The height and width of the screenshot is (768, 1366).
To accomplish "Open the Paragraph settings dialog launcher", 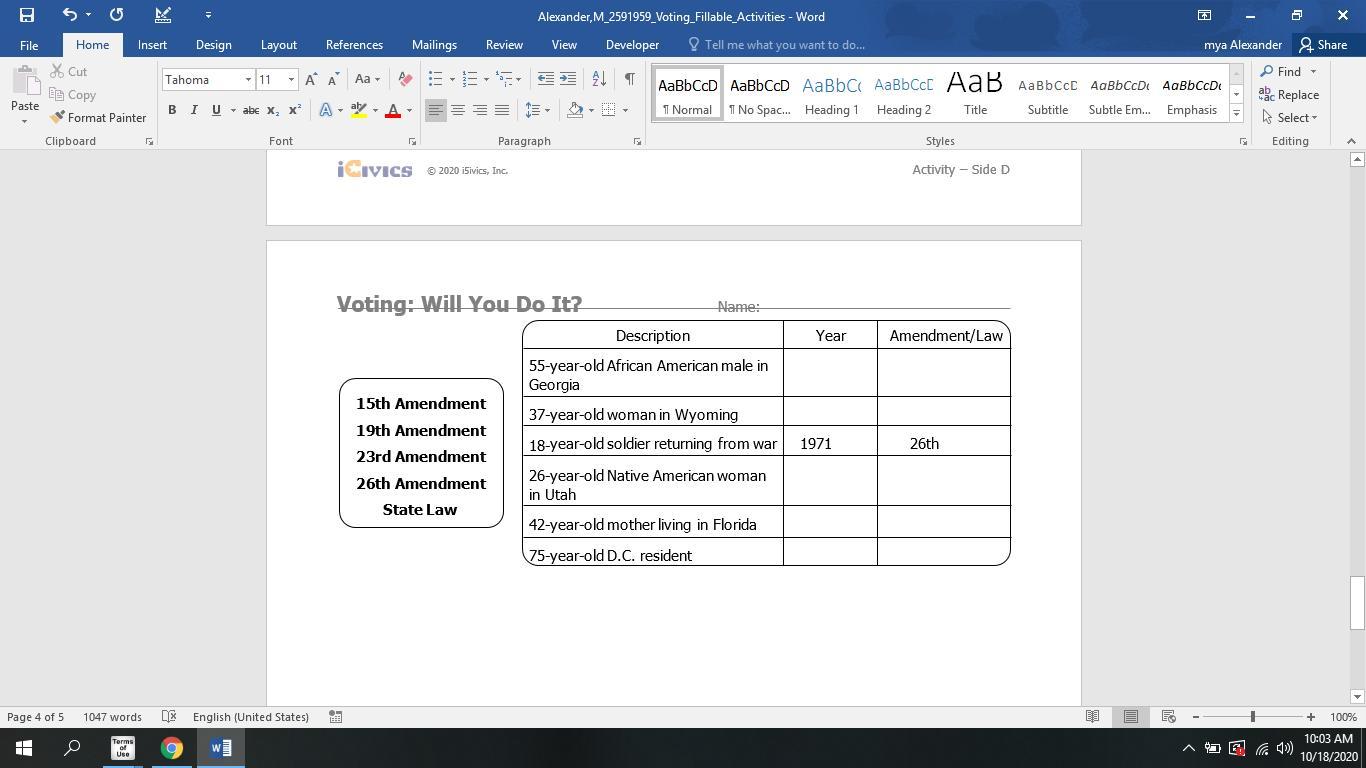I will click(x=637, y=142).
